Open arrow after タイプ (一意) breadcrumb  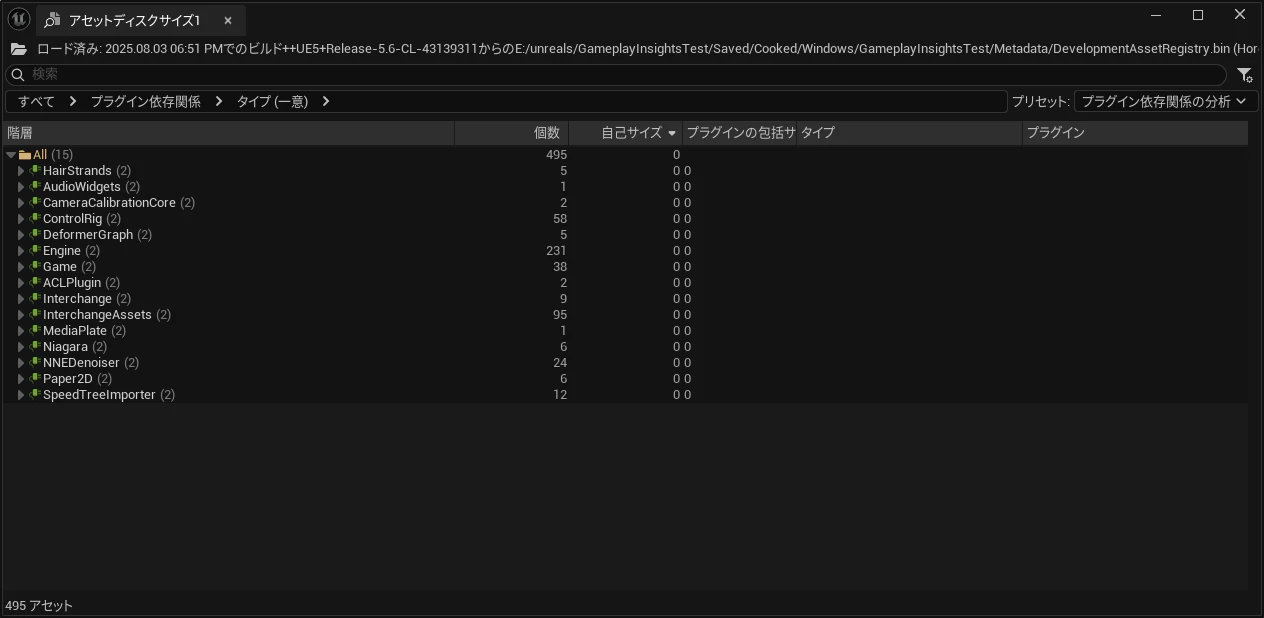click(326, 101)
